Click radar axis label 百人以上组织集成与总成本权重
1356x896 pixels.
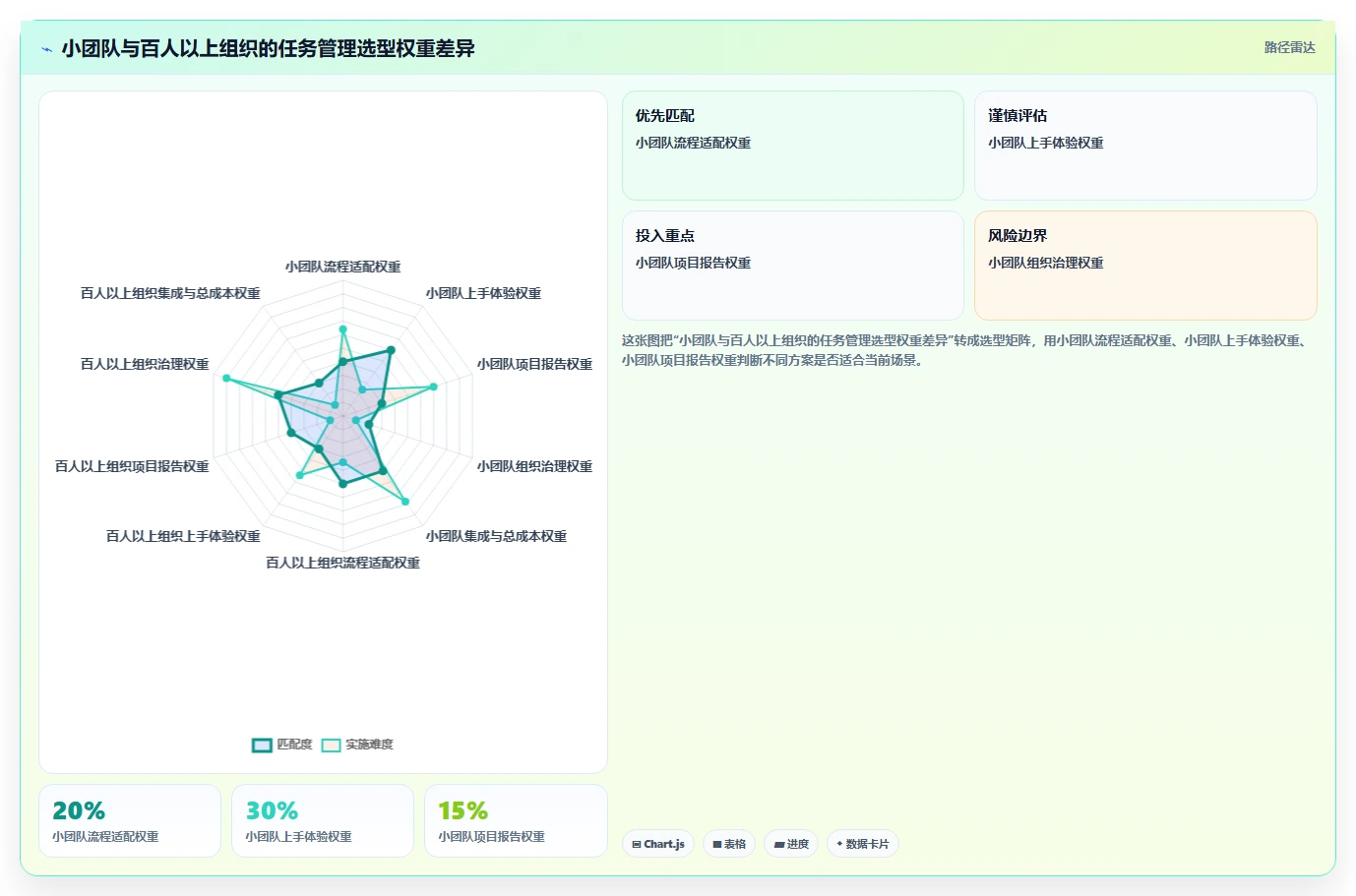(170, 293)
